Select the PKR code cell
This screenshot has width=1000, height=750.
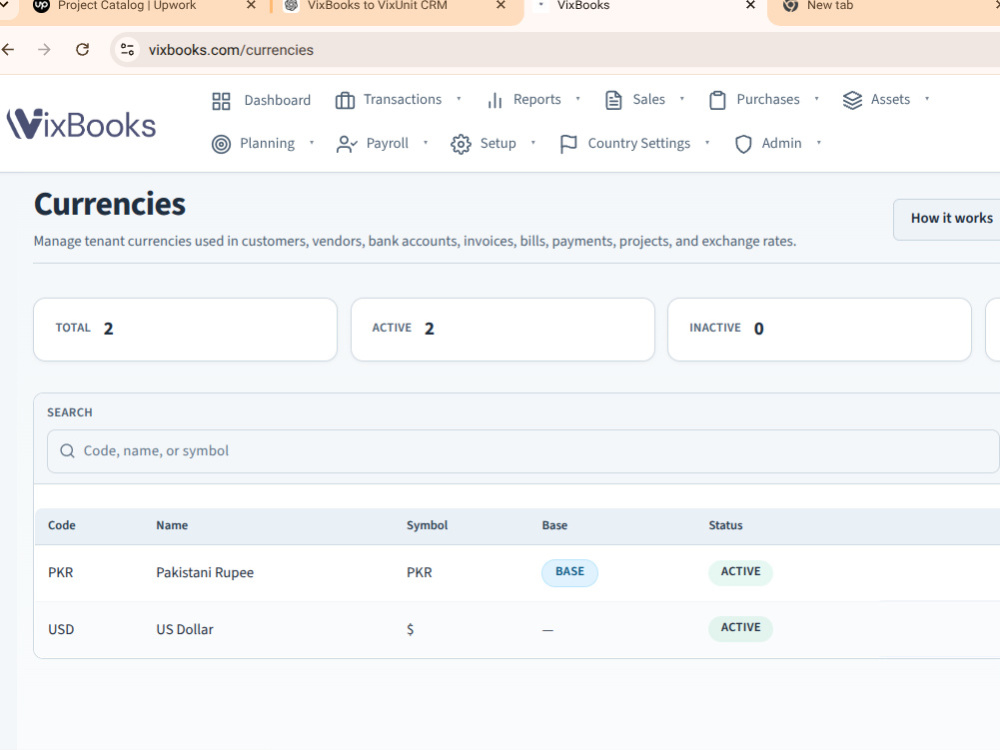[x=61, y=573]
